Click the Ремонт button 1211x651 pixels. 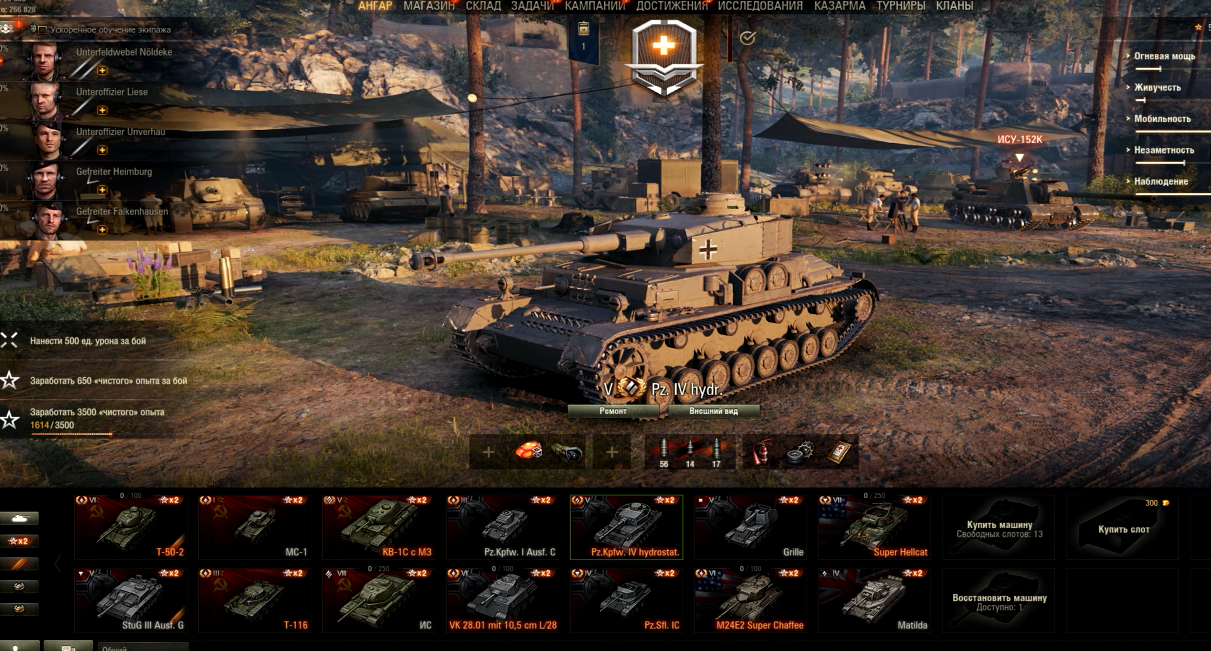click(614, 411)
